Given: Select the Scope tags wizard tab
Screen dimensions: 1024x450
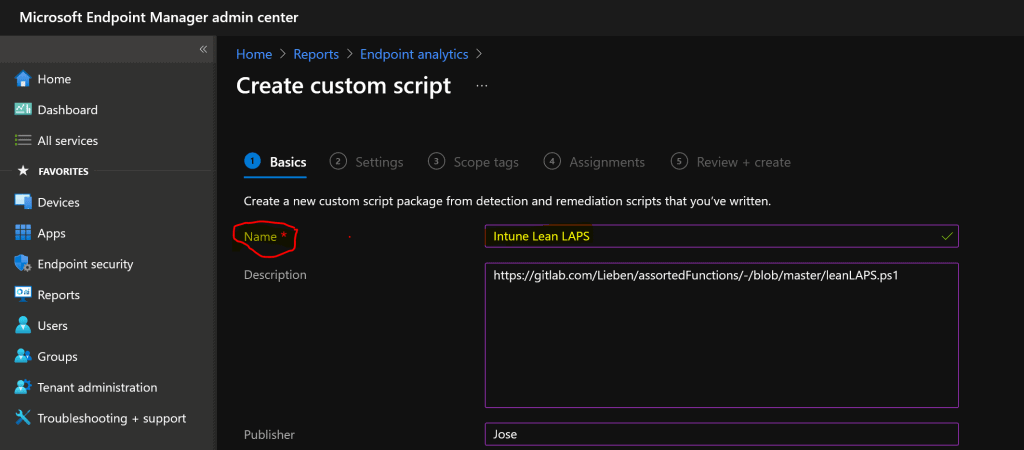Looking at the screenshot, I should coord(473,162).
